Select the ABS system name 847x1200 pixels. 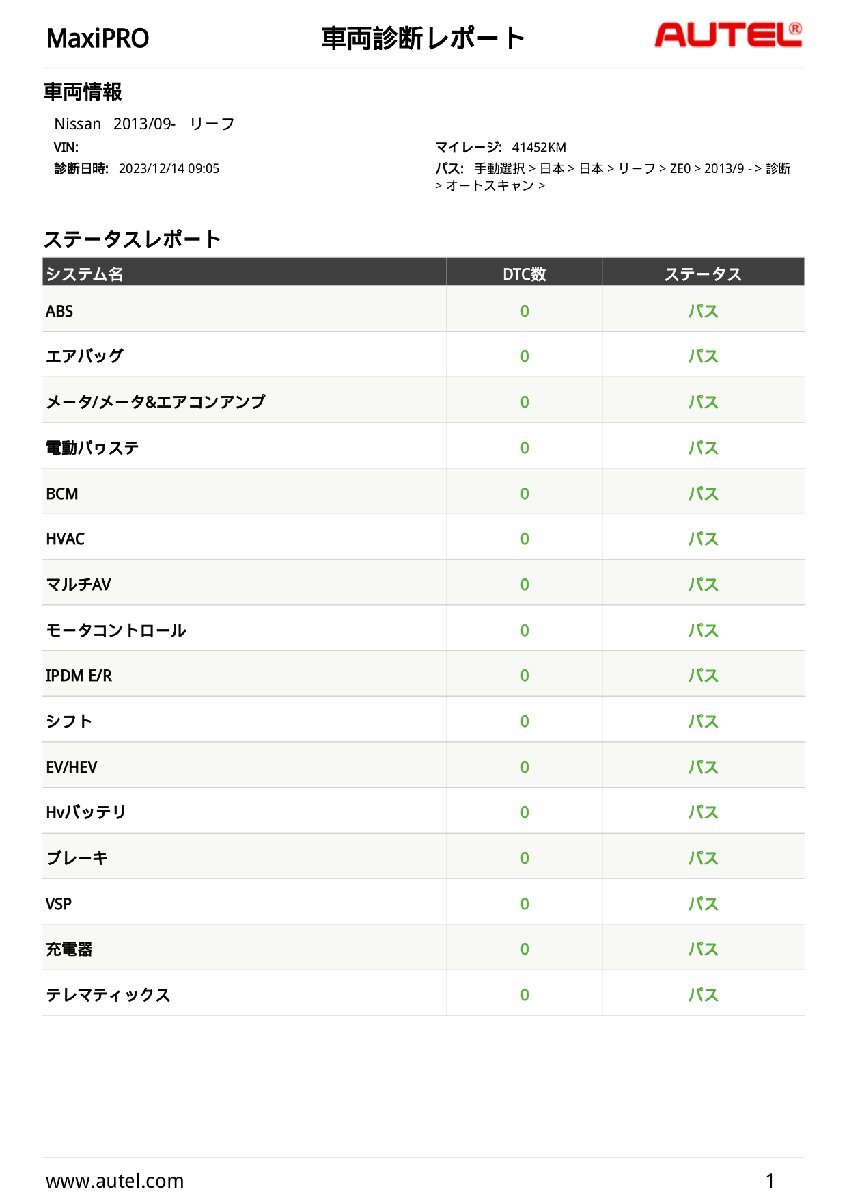click(x=60, y=311)
